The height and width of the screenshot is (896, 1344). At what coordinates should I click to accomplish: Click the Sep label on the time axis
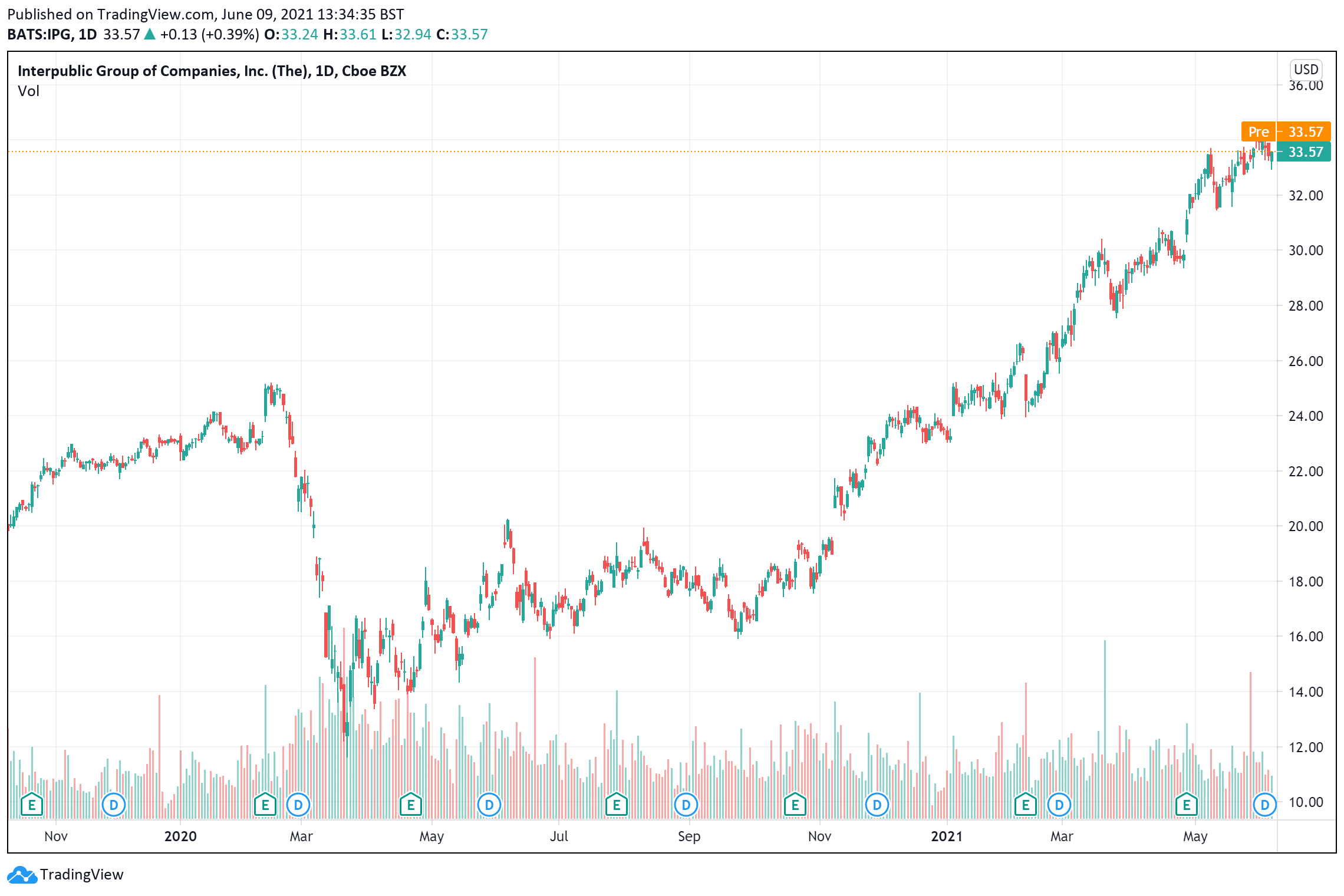689,836
